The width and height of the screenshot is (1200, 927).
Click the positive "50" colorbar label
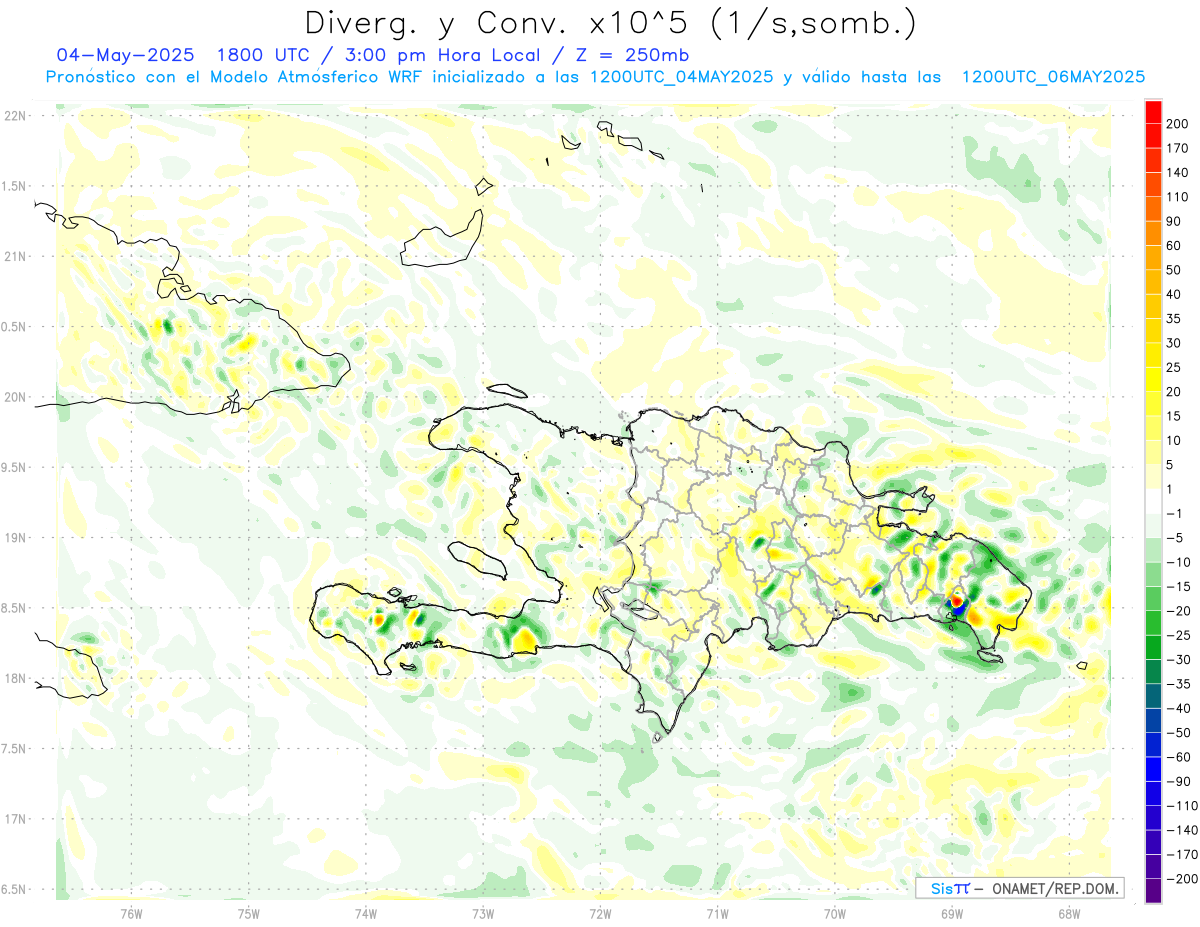pos(1174,270)
